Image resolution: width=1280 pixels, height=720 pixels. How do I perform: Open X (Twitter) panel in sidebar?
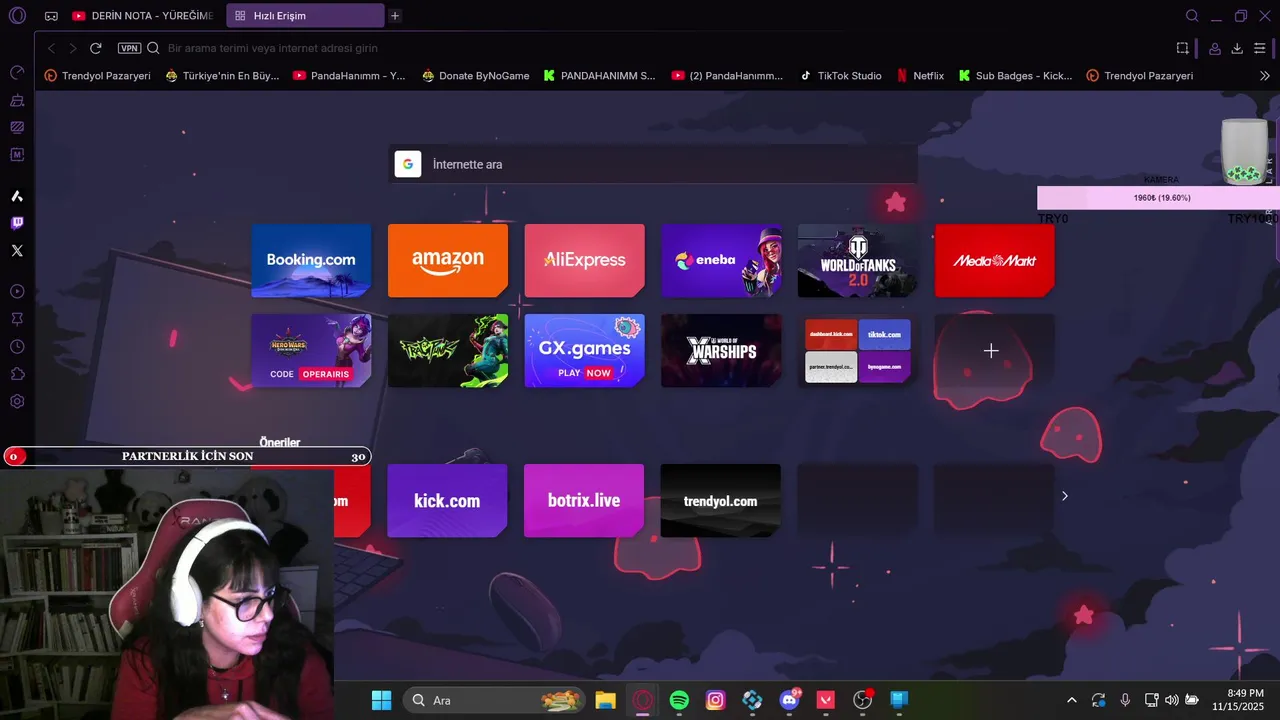17,250
